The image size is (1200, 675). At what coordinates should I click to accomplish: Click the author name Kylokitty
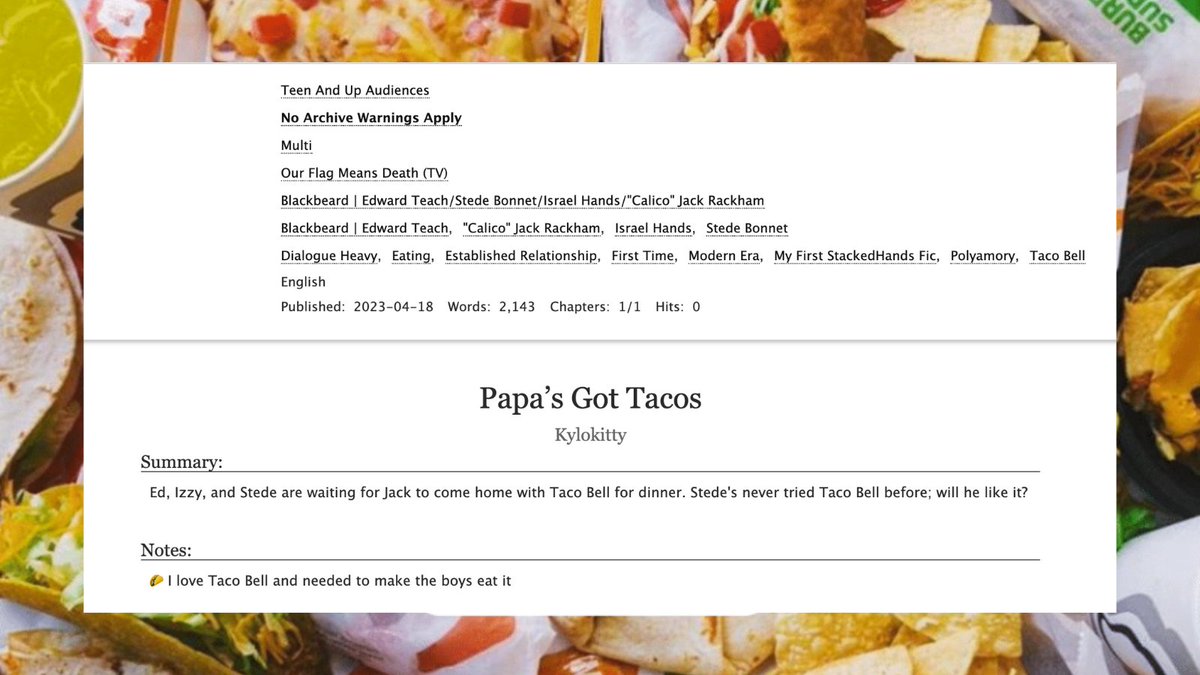[x=590, y=435]
